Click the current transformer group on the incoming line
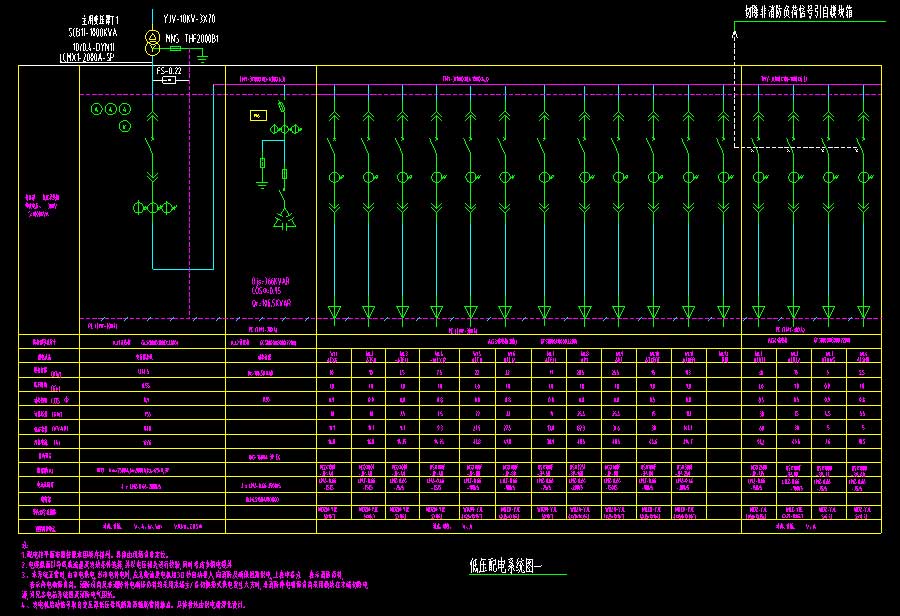 [154, 208]
